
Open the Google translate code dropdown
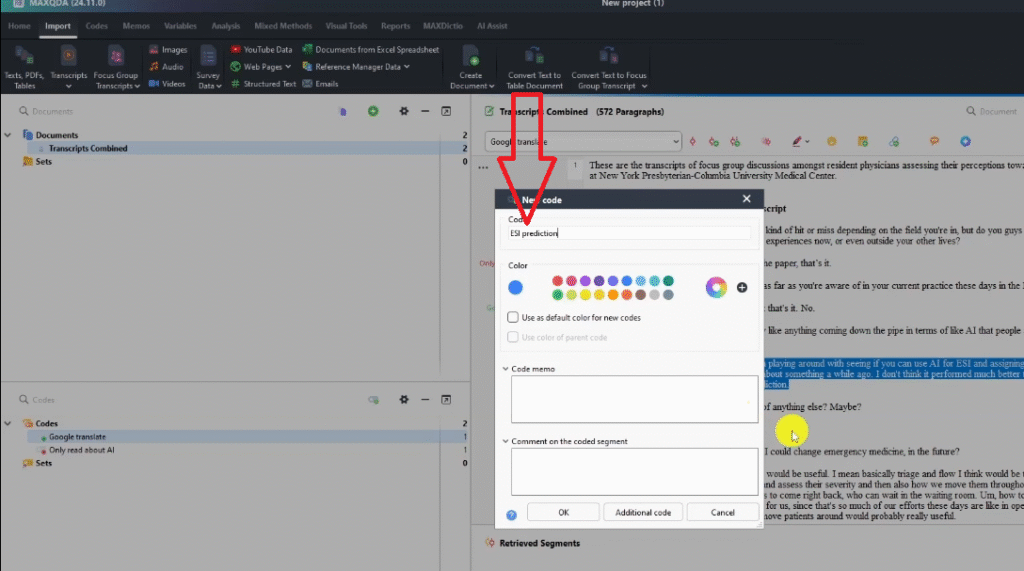coord(676,142)
